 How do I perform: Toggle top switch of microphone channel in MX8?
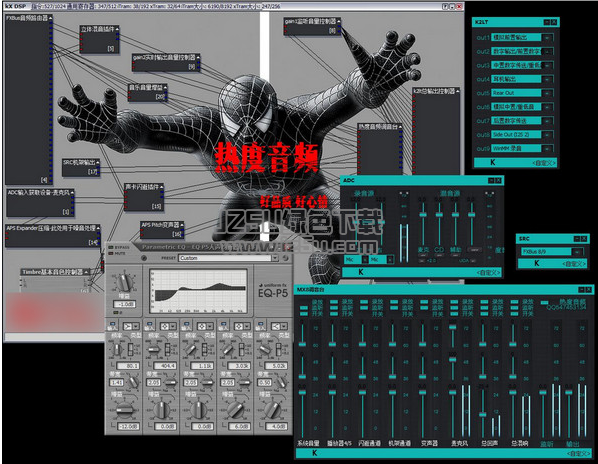[x=454, y=302]
